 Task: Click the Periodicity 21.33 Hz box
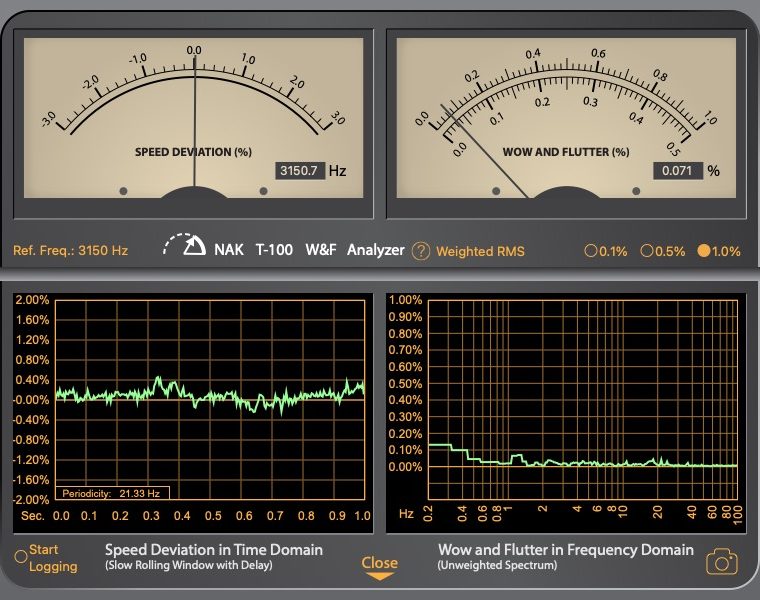pos(112,493)
